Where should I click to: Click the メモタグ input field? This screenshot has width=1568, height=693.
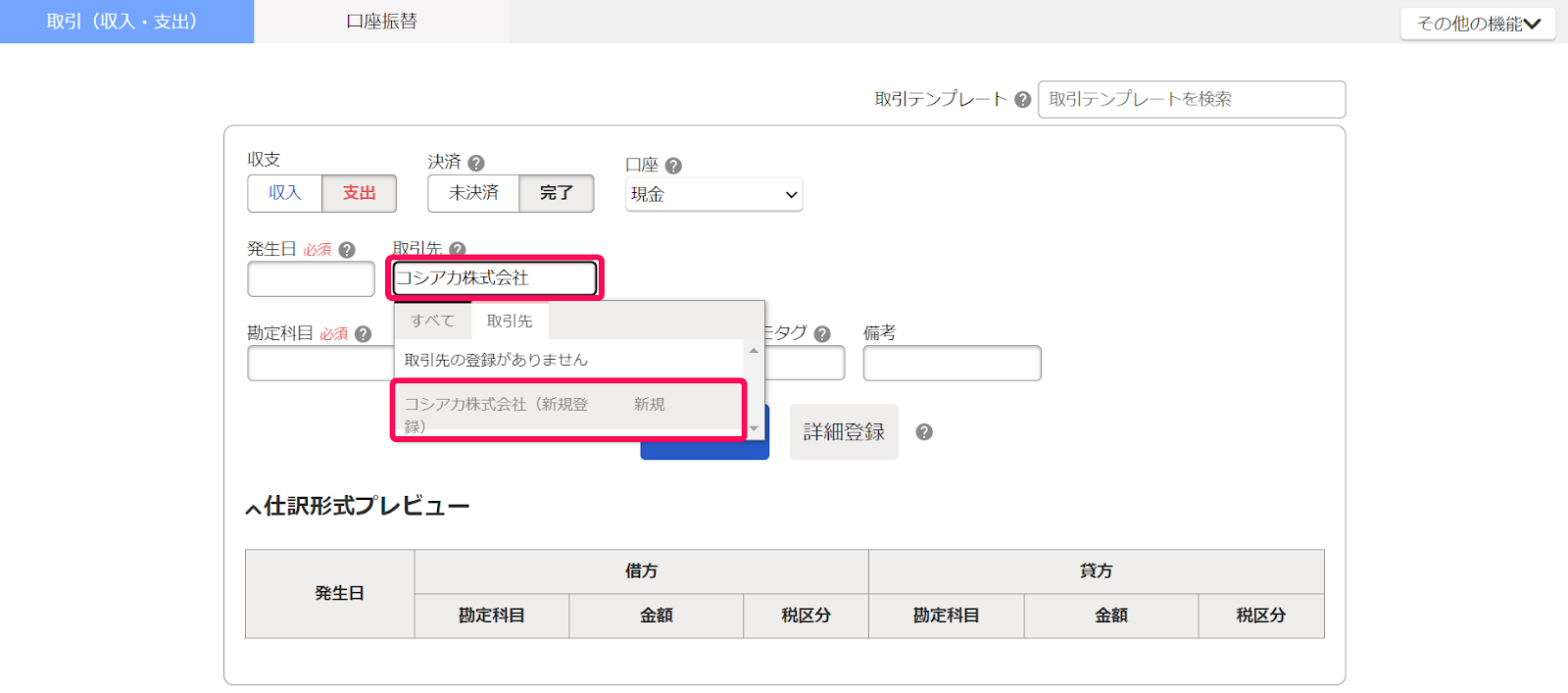pos(805,363)
